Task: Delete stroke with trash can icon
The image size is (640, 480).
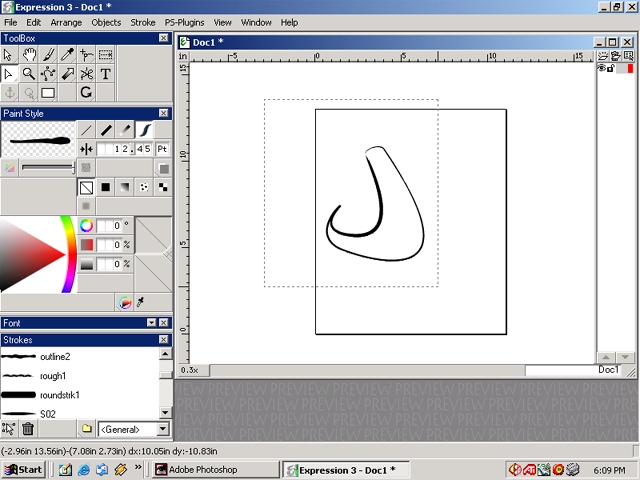Action: tap(28, 429)
